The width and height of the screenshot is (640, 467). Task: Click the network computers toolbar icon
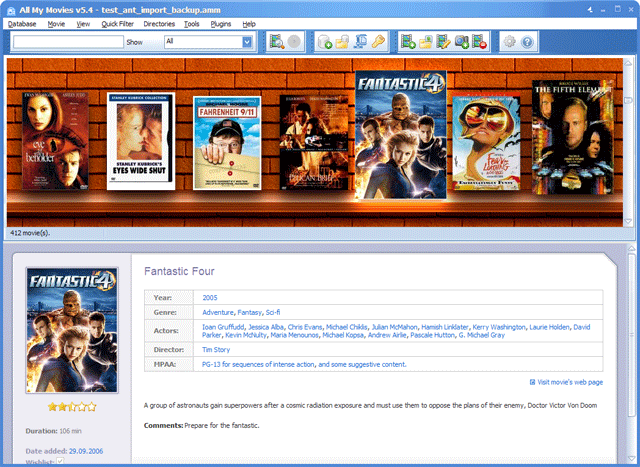pos(360,42)
